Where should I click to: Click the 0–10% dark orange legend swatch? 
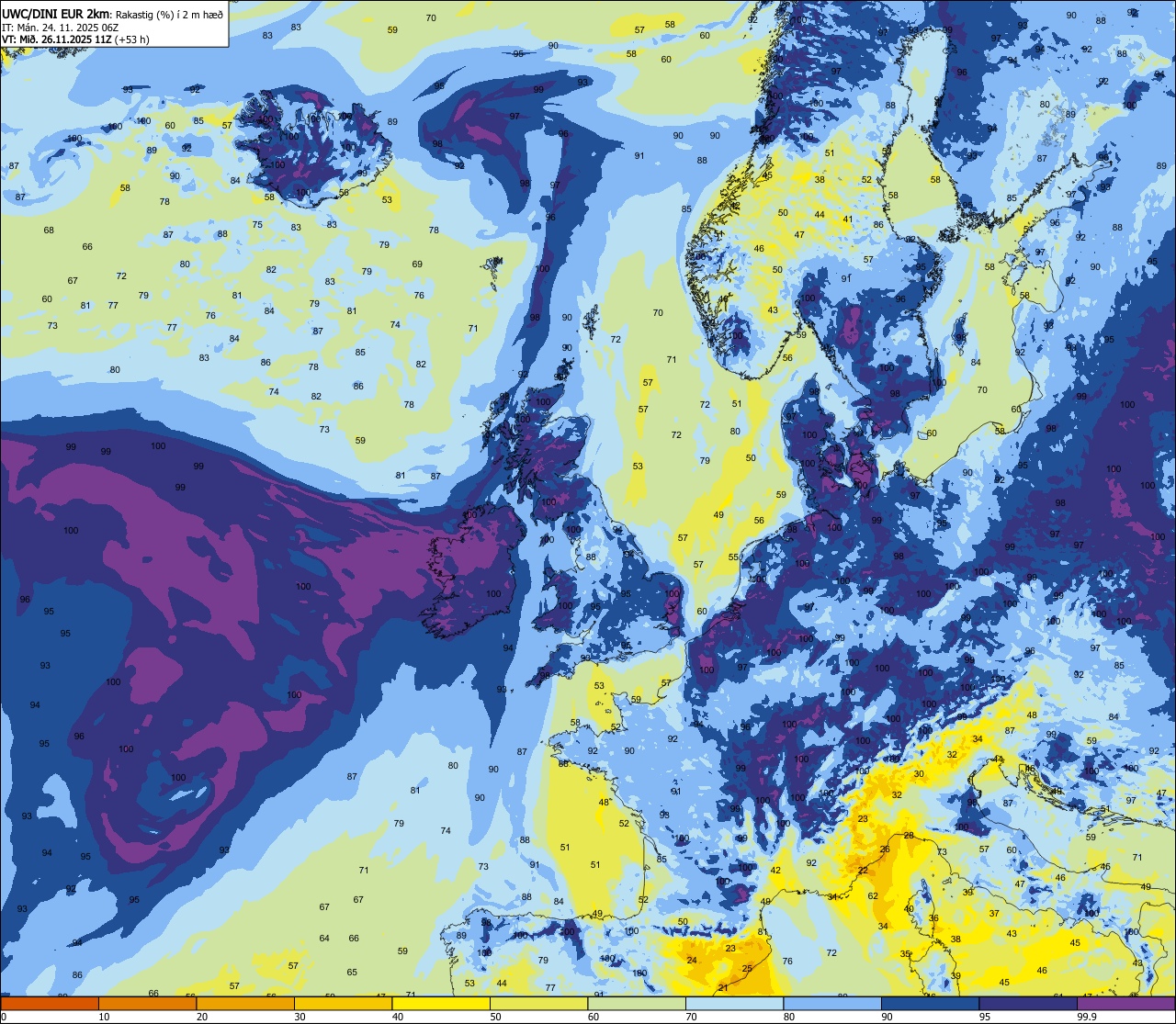pos(50,1003)
